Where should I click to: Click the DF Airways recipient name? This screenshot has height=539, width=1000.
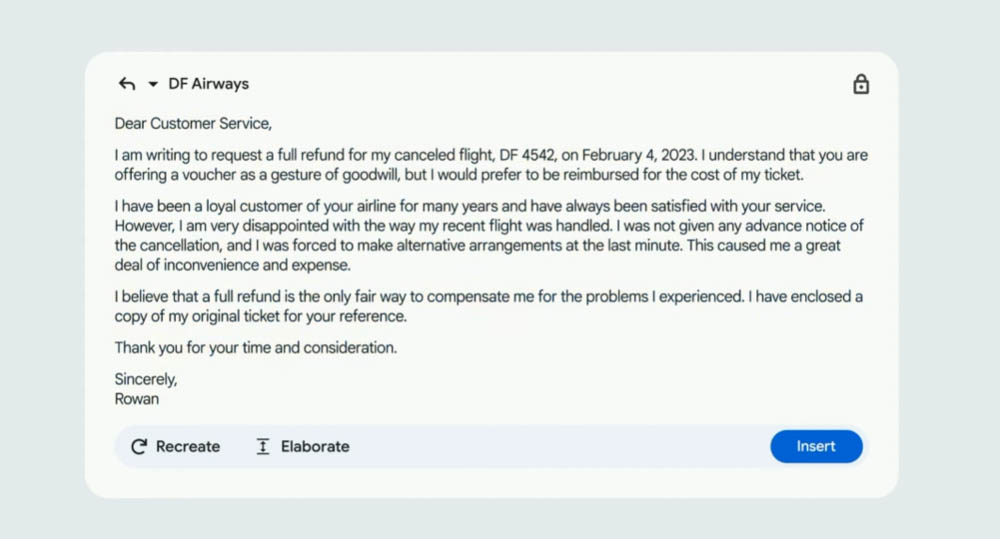tap(209, 84)
